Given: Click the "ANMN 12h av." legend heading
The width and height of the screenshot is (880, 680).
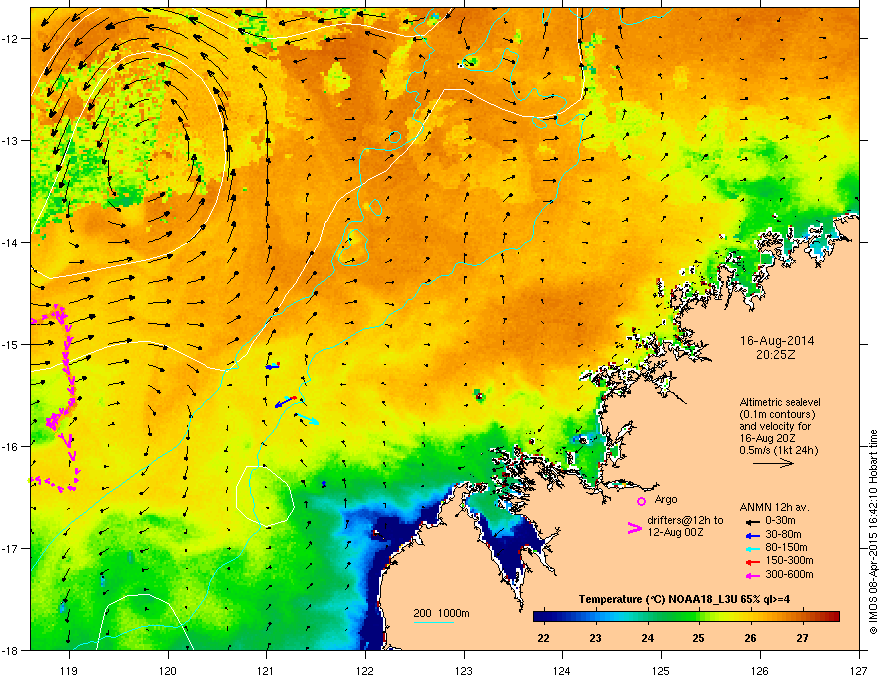Looking at the screenshot, I should point(774,507).
